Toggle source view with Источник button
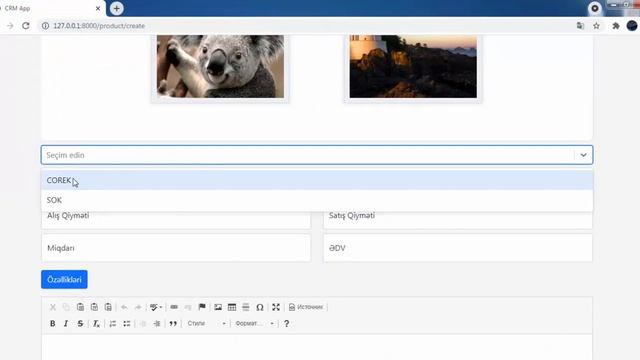The image size is (640, 360). [x=306, y=307]
